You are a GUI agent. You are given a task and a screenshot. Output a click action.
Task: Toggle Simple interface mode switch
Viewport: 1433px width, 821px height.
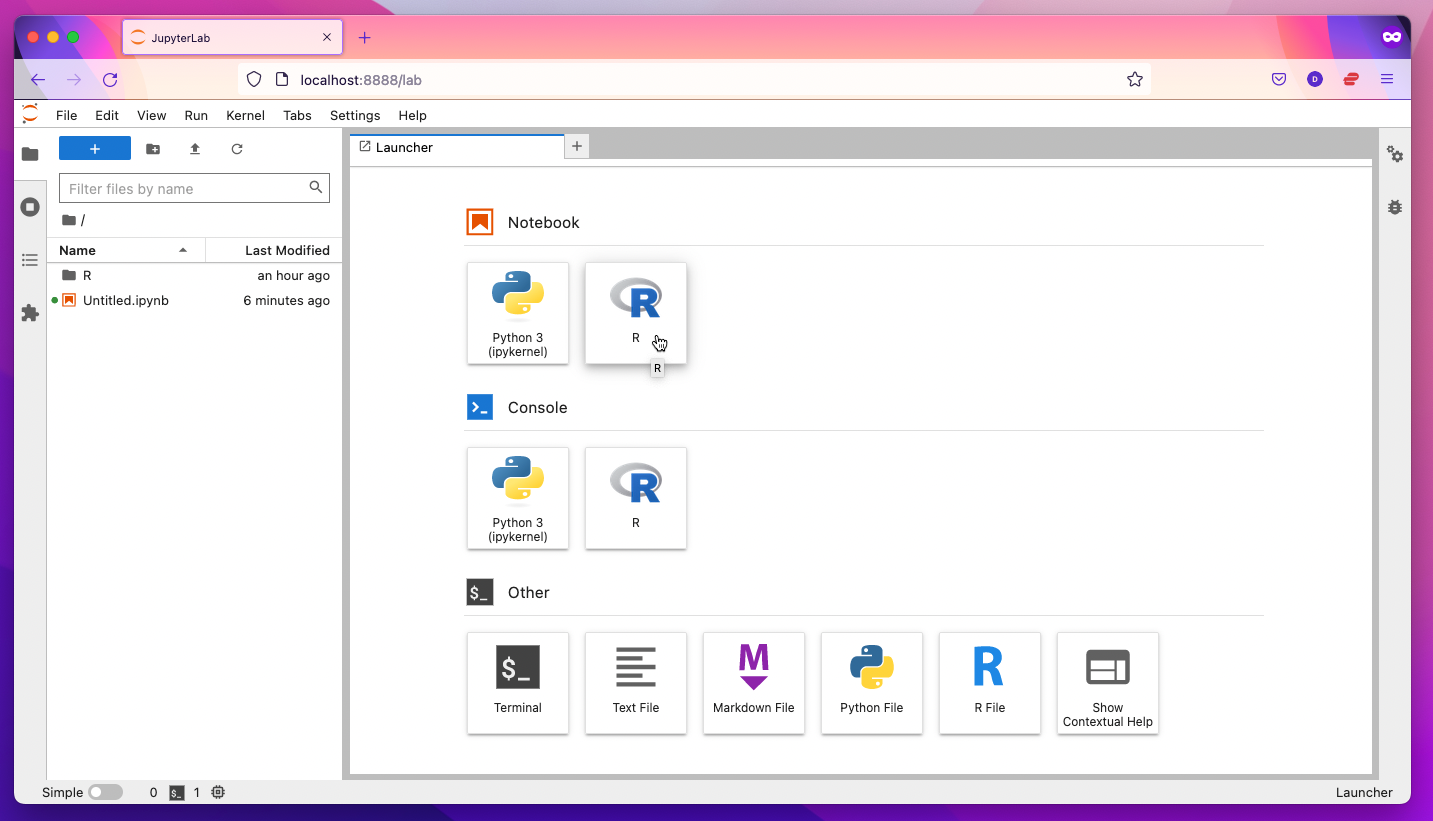point(105,792)
